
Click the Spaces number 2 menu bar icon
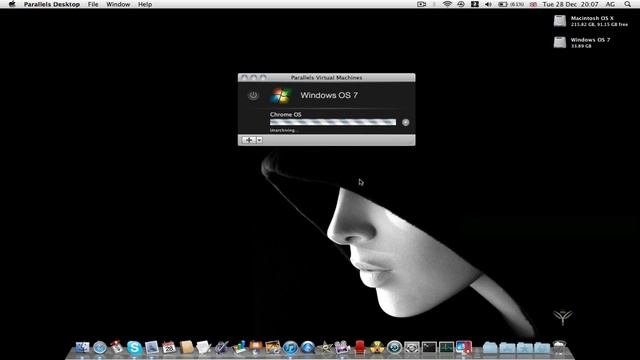point(475,4)
